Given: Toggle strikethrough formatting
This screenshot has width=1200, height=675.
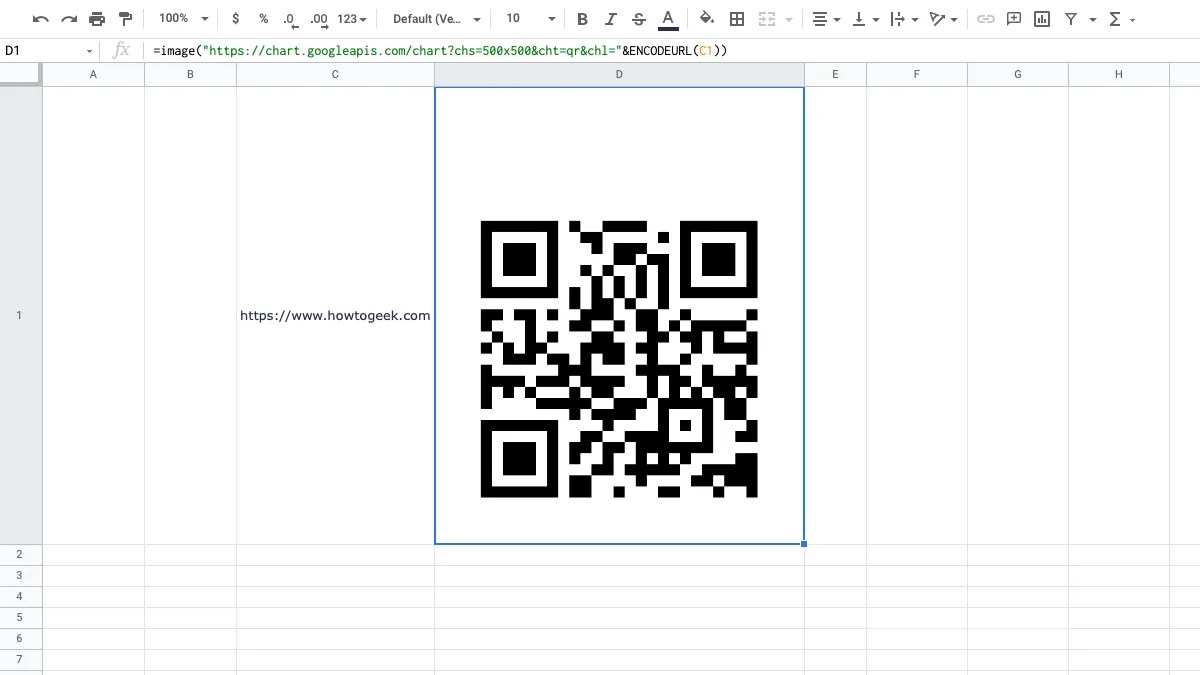Looking at the screenshot, I should click(x=639, y=18).
